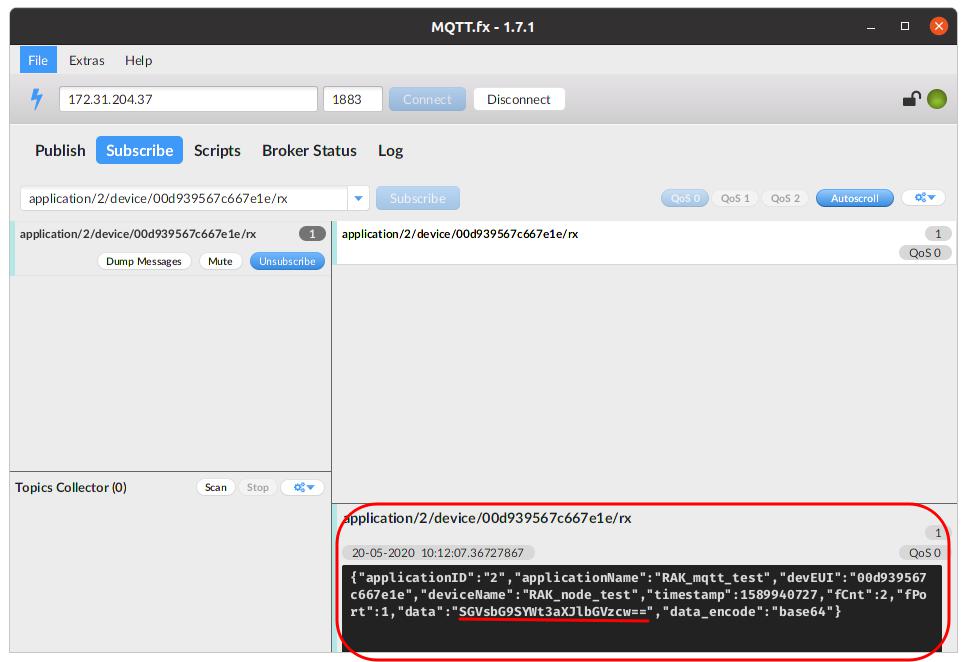Mute the subscribed topic

pos(220,261)
